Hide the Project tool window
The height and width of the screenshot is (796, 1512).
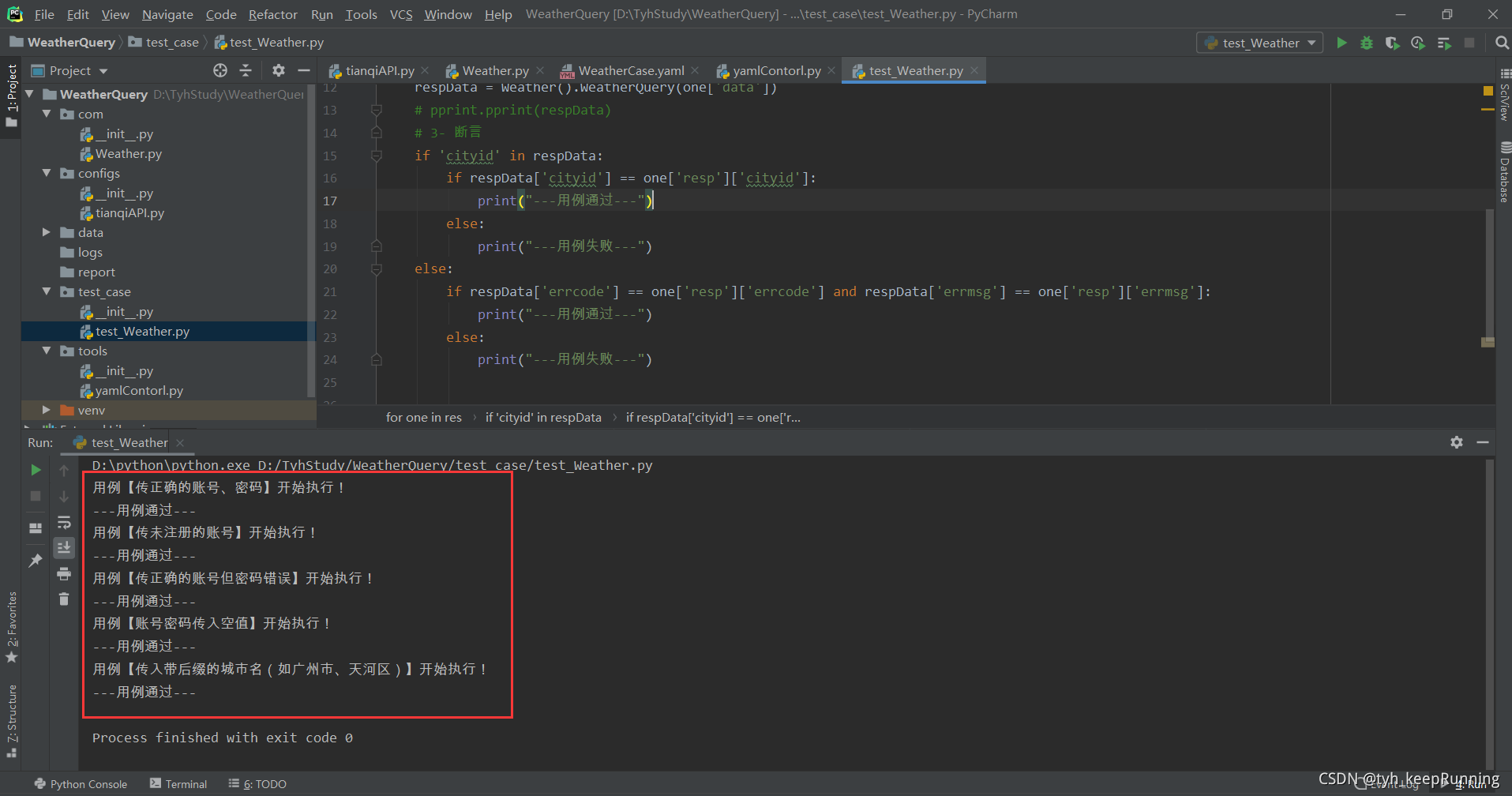[304, 70]
